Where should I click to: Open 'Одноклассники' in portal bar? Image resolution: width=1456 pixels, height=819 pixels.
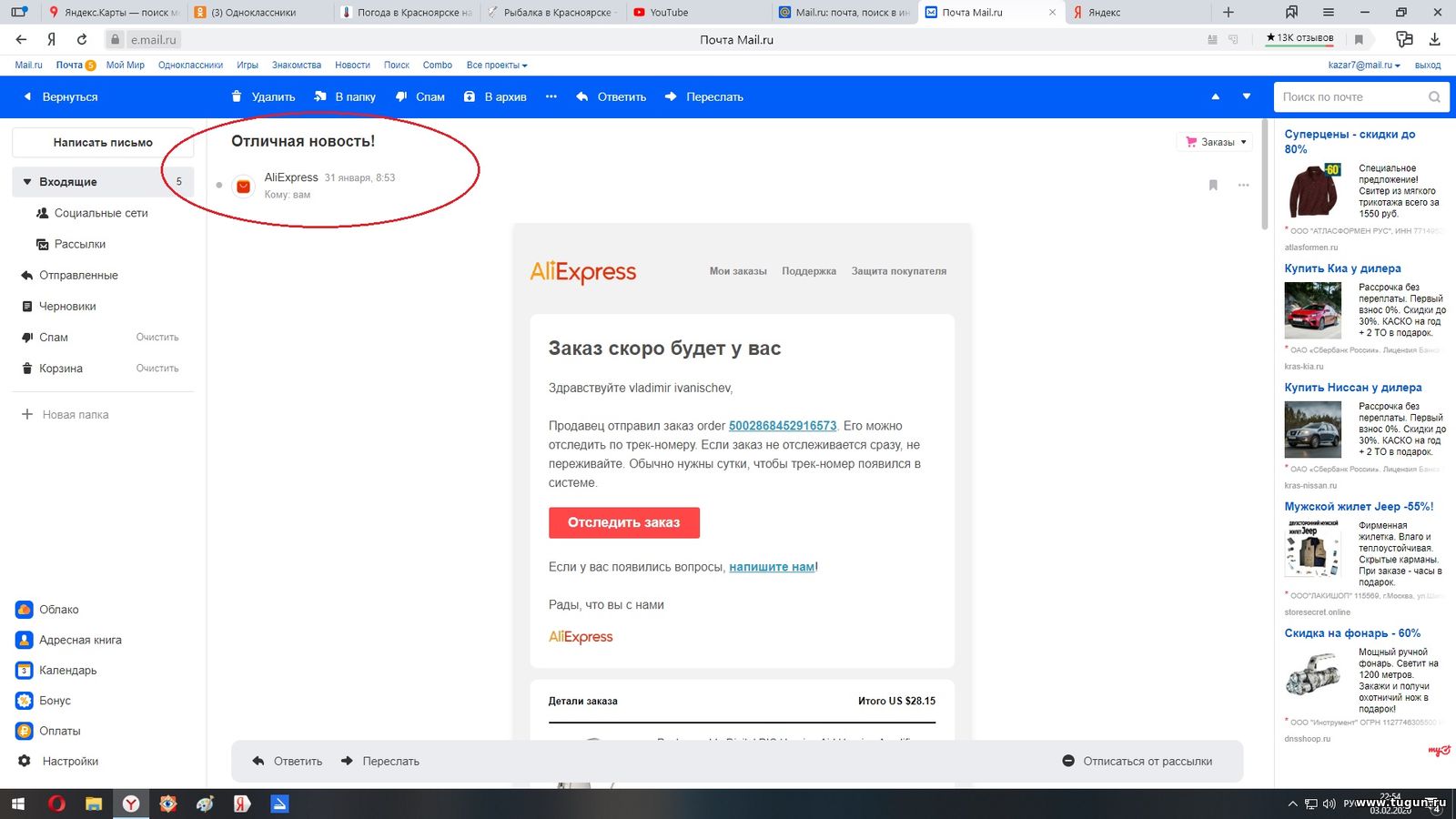pos(190,66)
